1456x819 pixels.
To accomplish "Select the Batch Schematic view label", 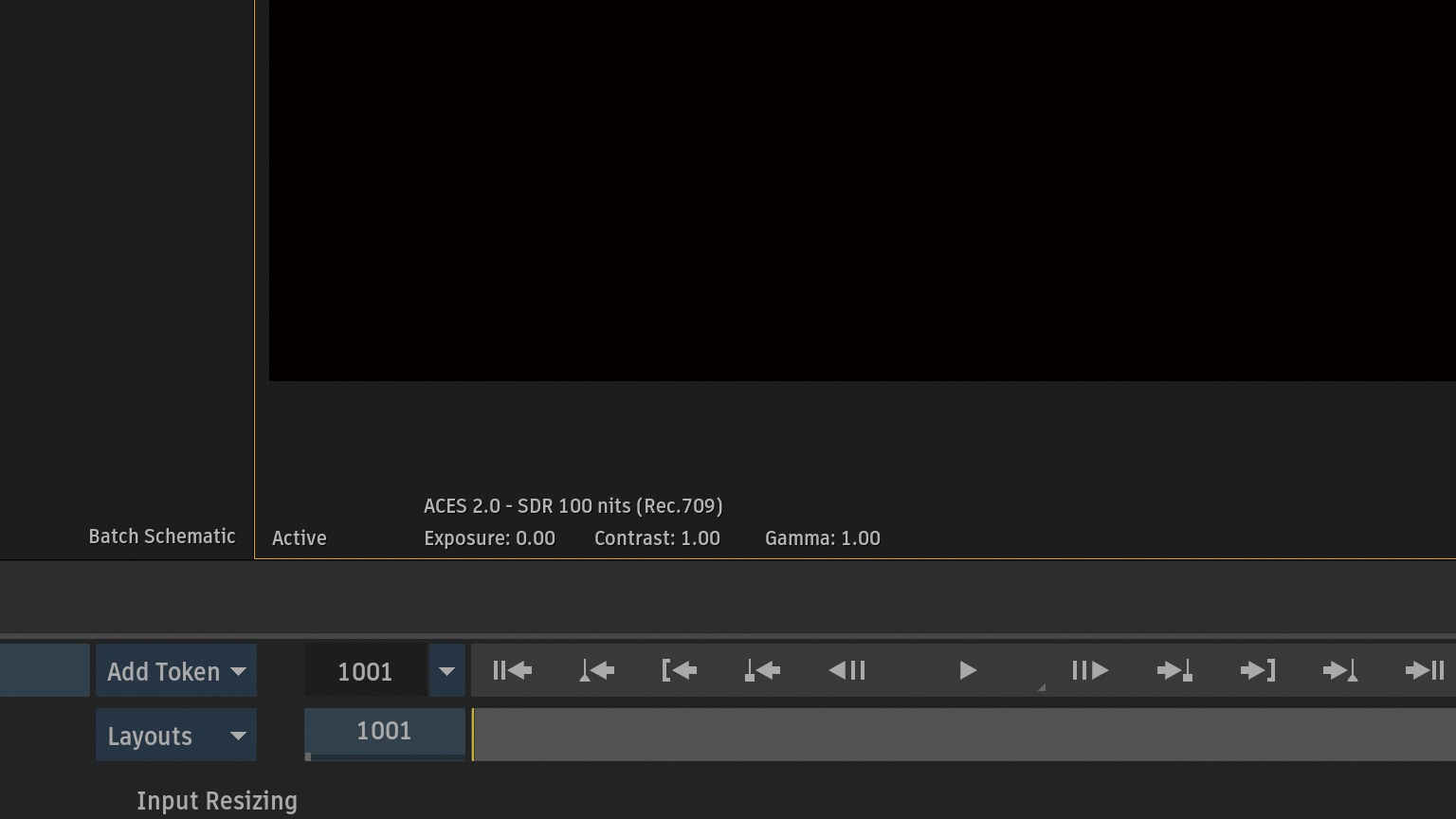I will tap(162, 537).
